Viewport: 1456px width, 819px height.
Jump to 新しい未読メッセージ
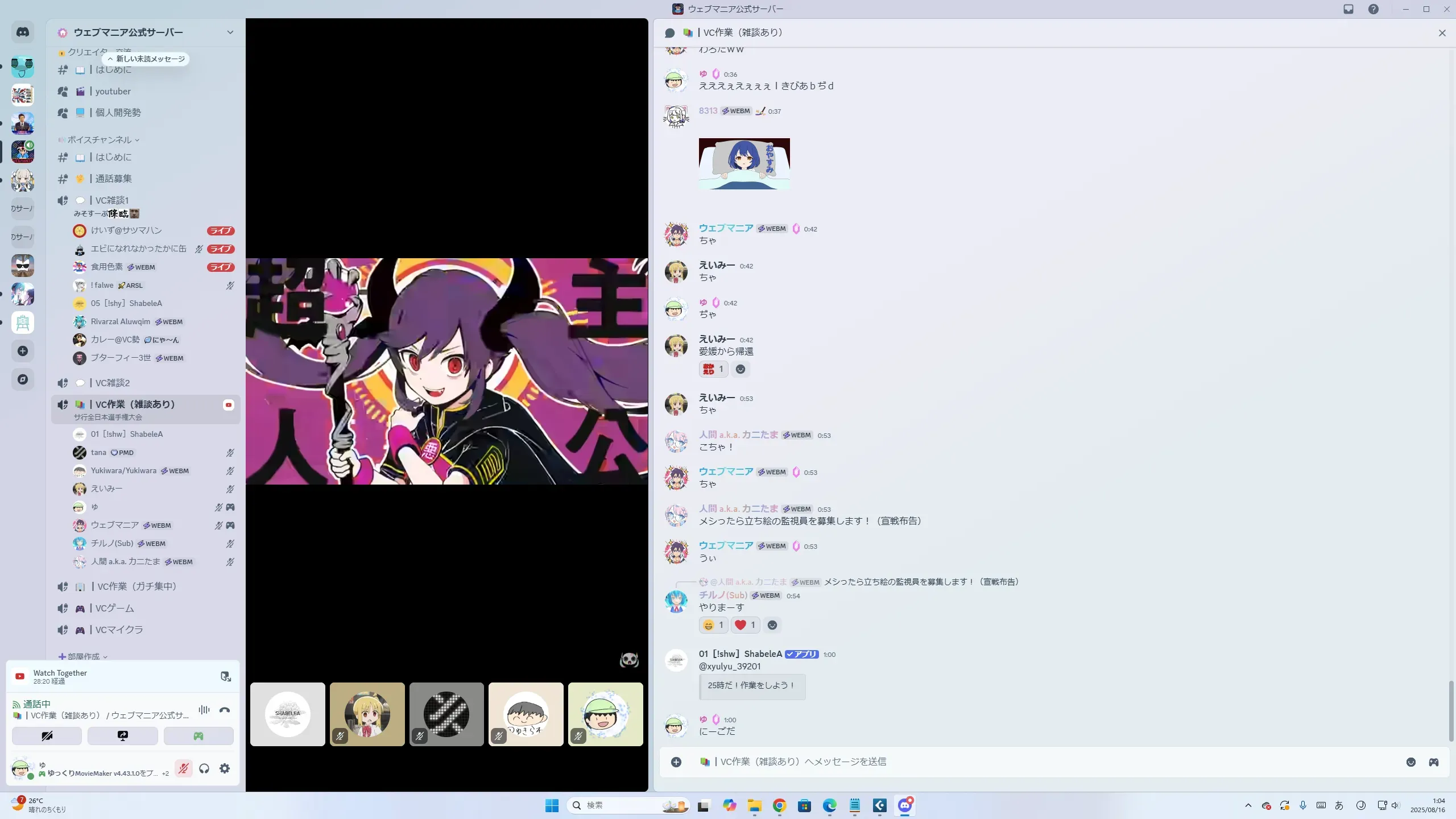click(x=147, y=59)
